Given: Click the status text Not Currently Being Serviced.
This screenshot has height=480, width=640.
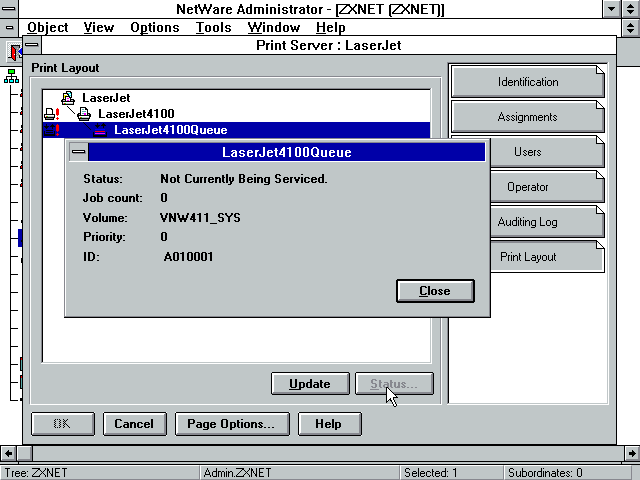Looking at the screenshot, I should pyautogui.click(x=244, y=179).
